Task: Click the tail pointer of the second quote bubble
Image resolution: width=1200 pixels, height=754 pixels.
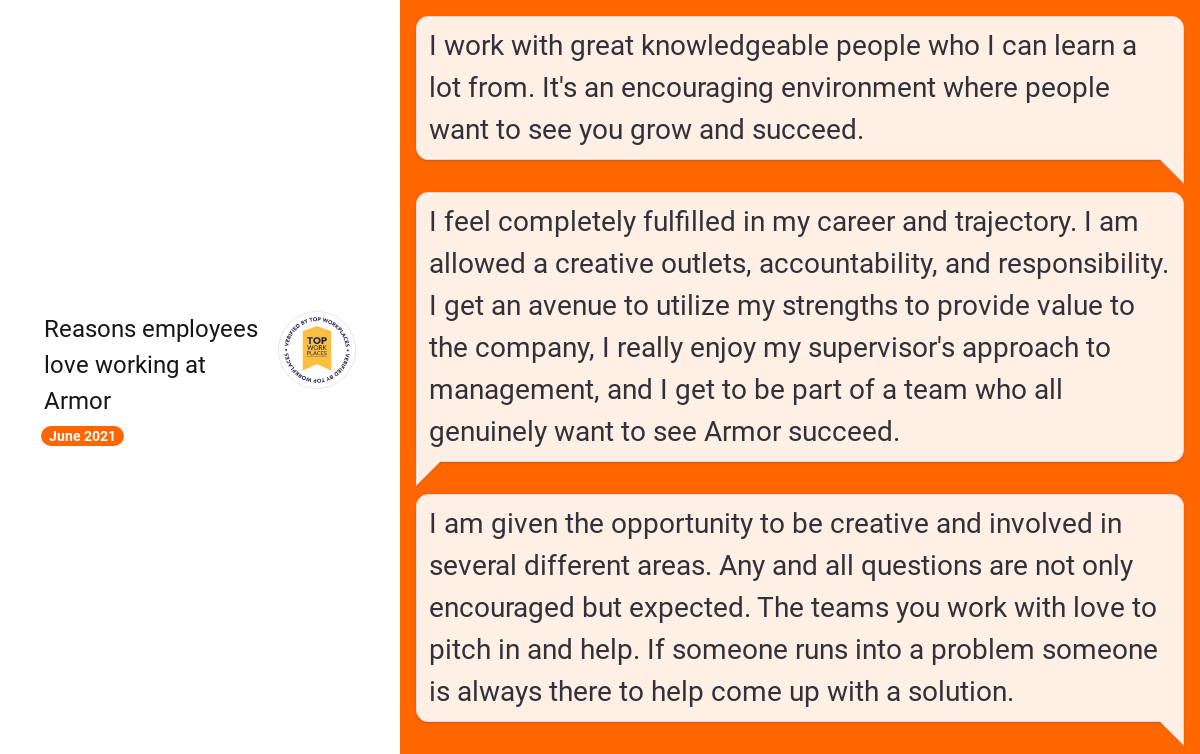Action: click(428, 473)
